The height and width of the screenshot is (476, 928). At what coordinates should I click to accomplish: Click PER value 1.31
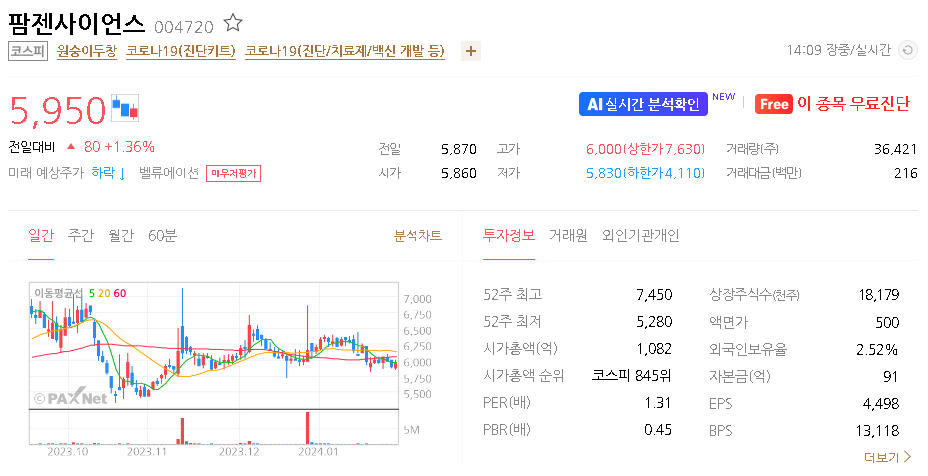658,403
